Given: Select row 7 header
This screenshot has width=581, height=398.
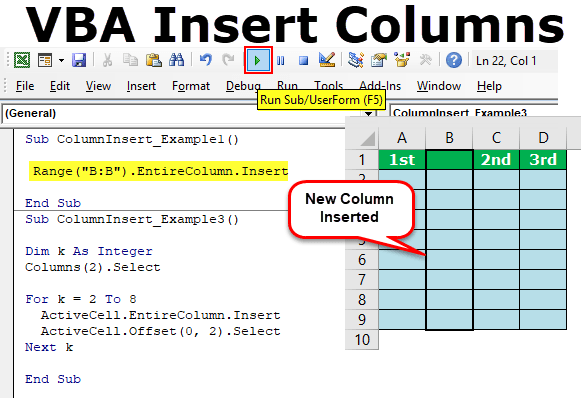Looking at the screenshot, I should (x=362, y=279).
